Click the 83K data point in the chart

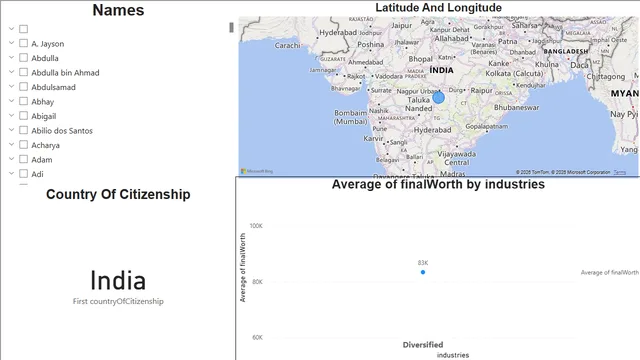coord(423,272)
